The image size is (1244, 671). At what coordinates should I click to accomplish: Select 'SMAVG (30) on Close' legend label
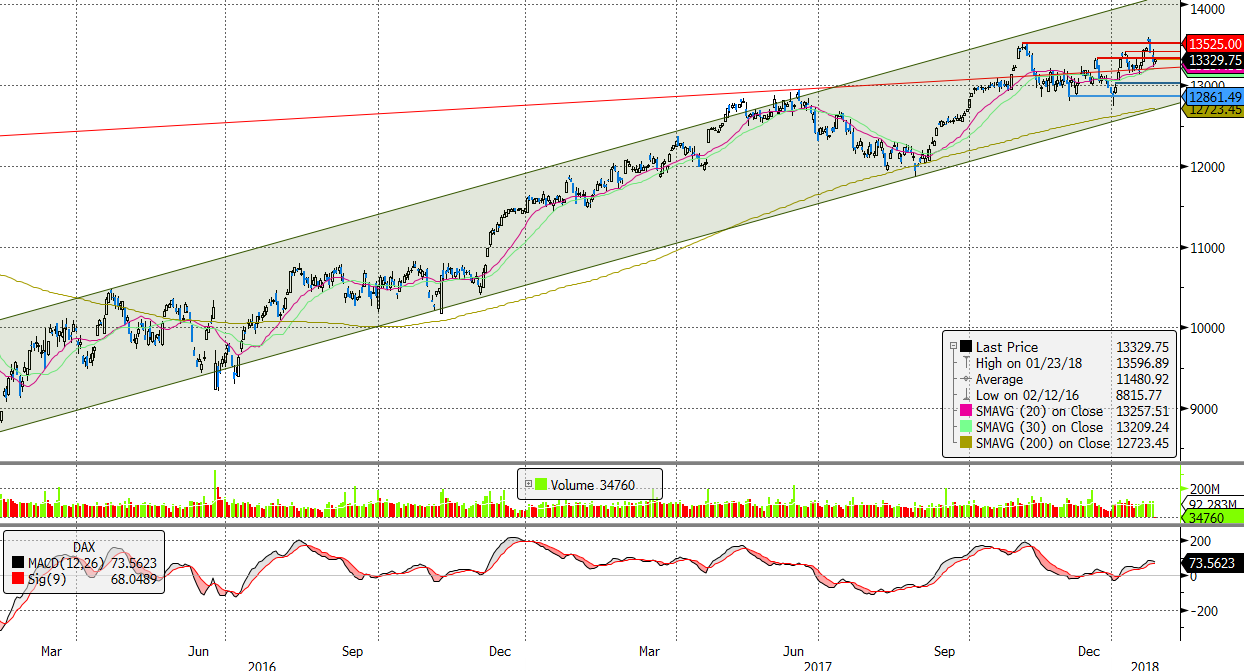click(1039, 427)
